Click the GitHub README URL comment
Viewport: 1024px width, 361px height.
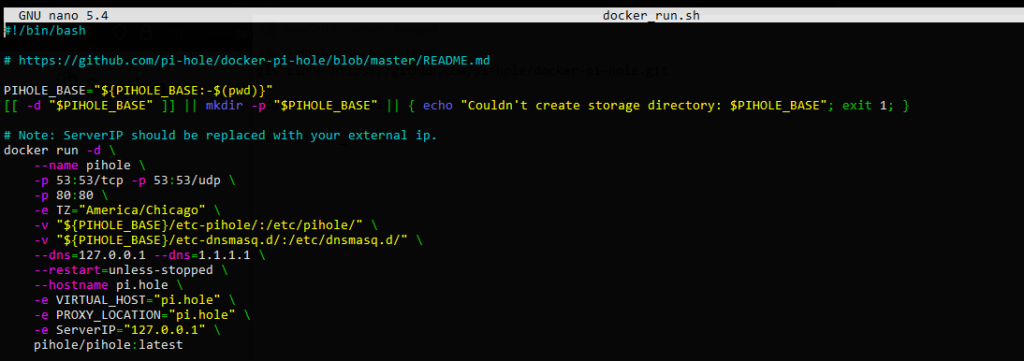pos(247,60)
